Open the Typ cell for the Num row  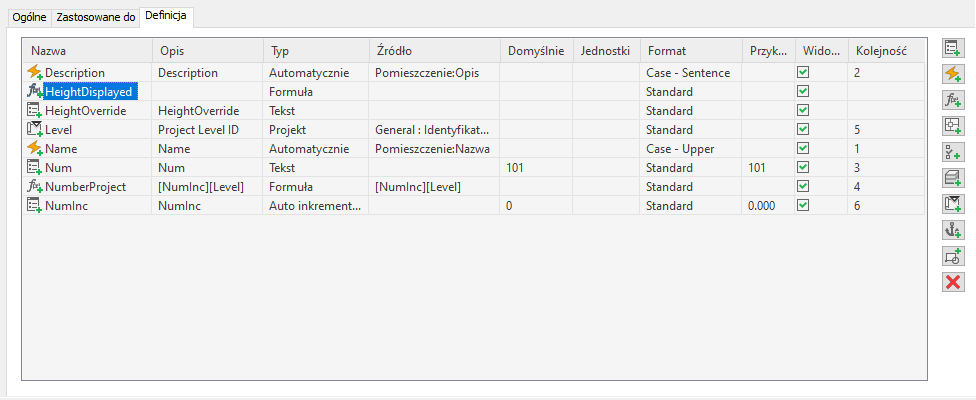click(315, 167)
